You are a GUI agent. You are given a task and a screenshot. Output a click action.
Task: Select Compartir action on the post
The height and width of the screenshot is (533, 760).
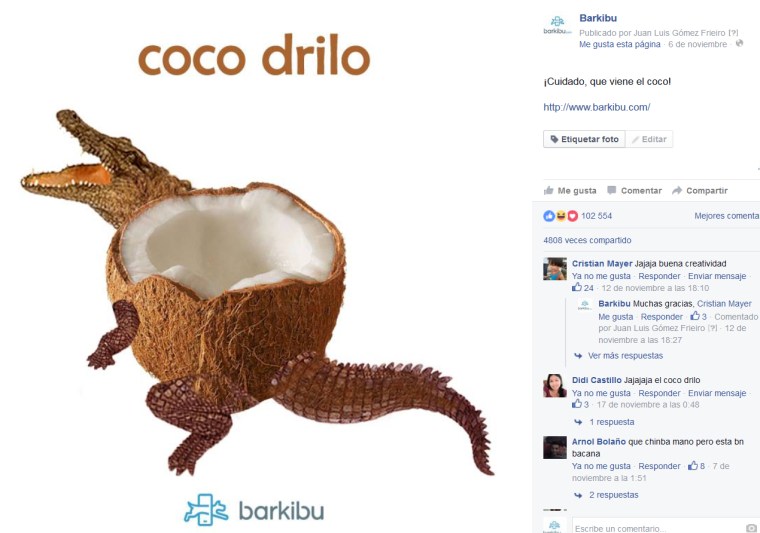click(x=700, y=190)
